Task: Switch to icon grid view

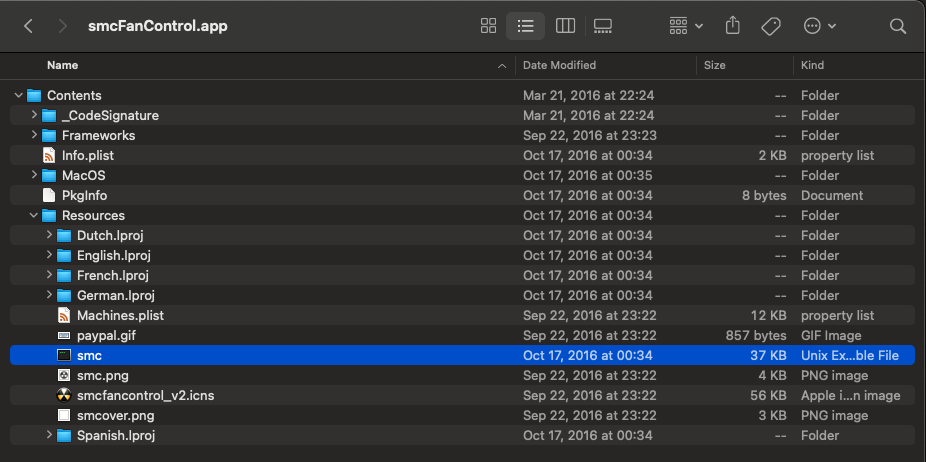Action: point(488,25)
